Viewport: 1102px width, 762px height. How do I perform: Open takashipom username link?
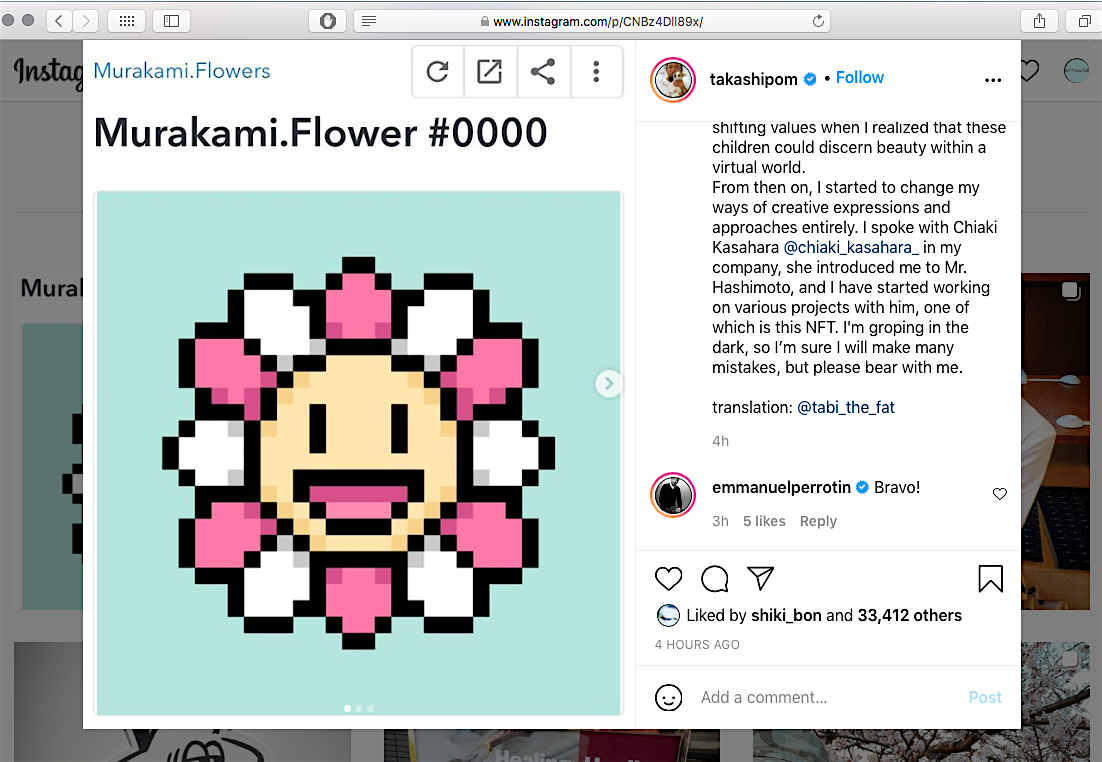coord(753,79)
